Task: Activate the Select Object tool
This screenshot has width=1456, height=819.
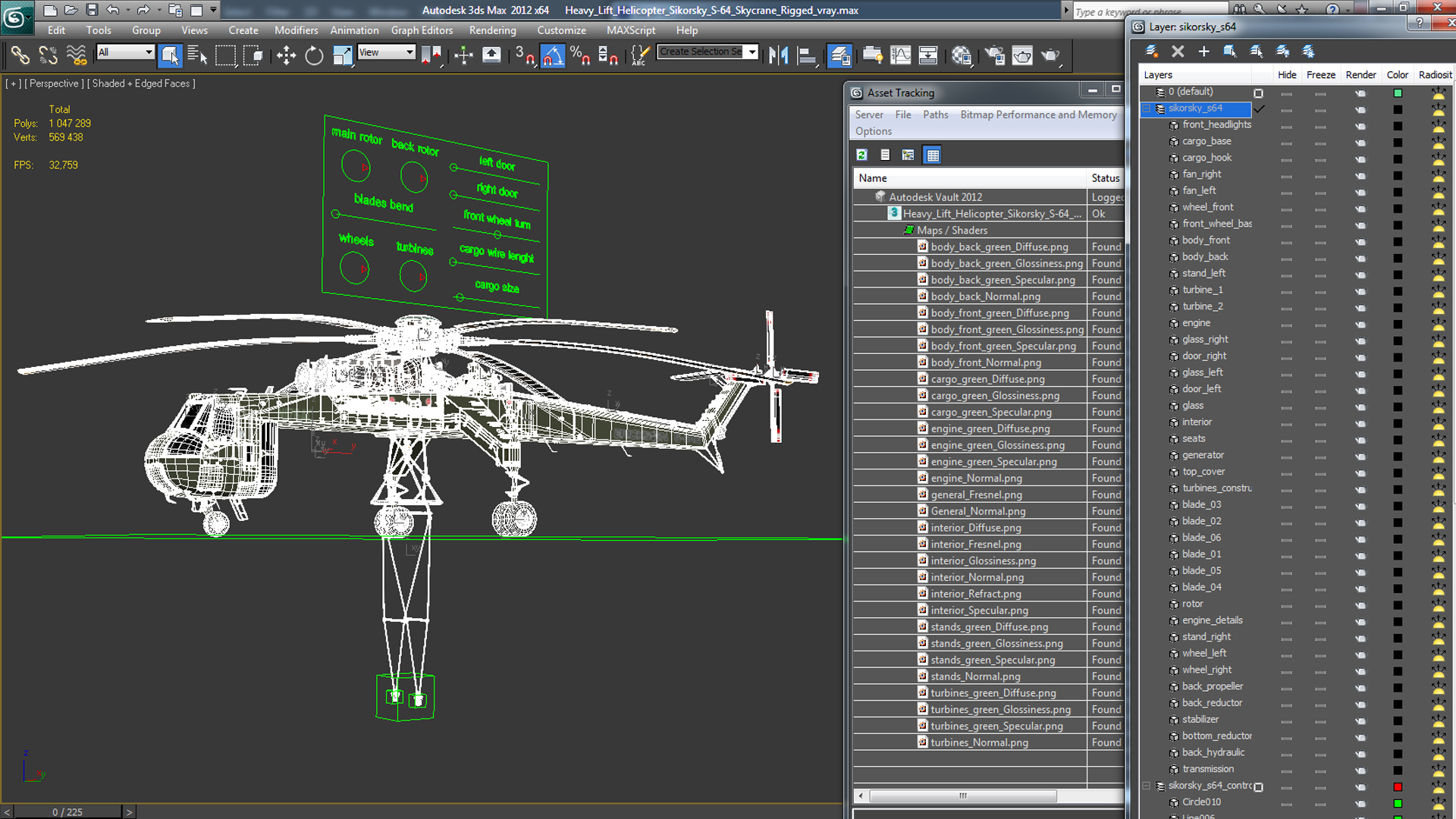Action: pos(170,55)
